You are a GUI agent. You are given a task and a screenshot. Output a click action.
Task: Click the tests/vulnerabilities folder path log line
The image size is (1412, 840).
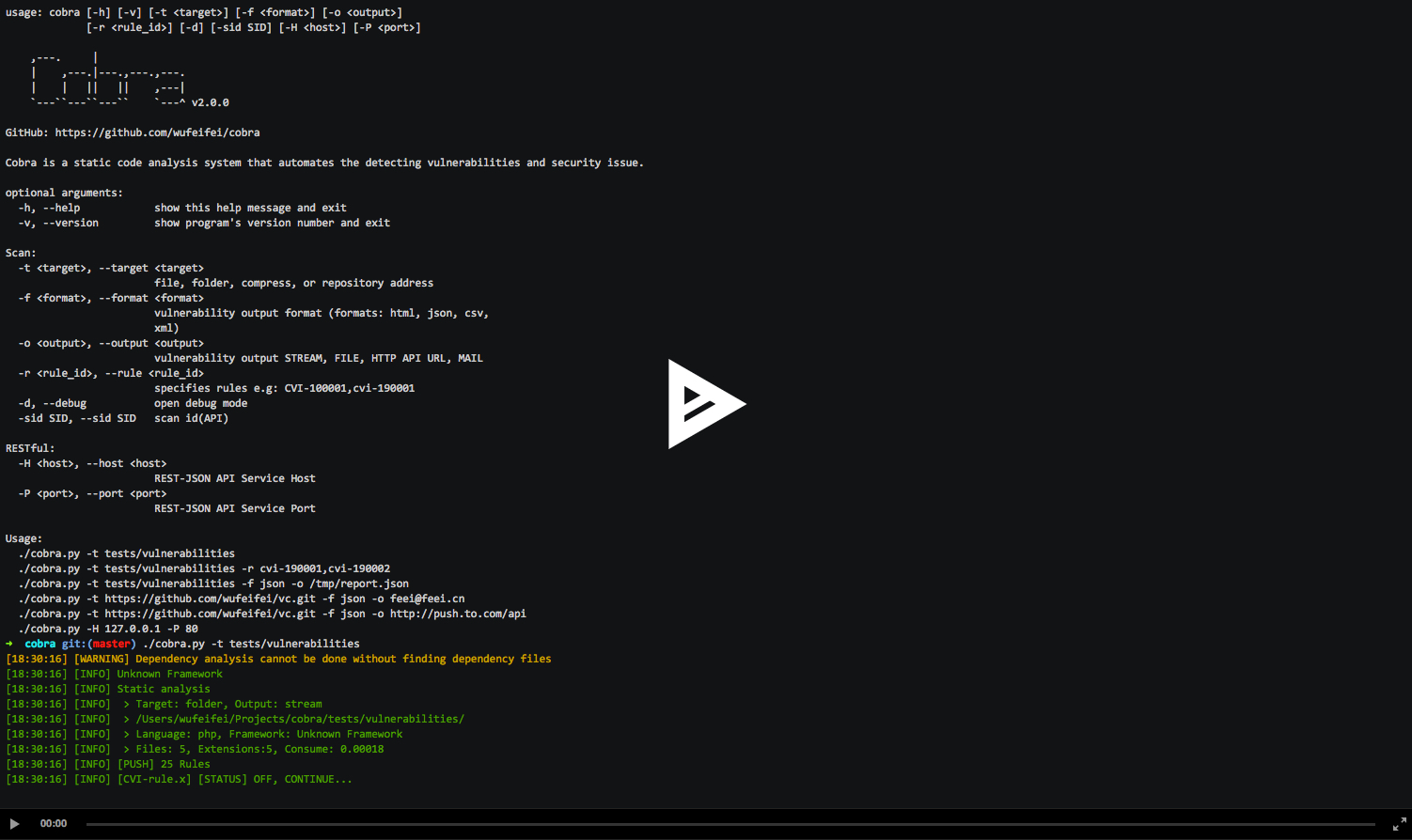pyautogui.click(x=299, y=719)
